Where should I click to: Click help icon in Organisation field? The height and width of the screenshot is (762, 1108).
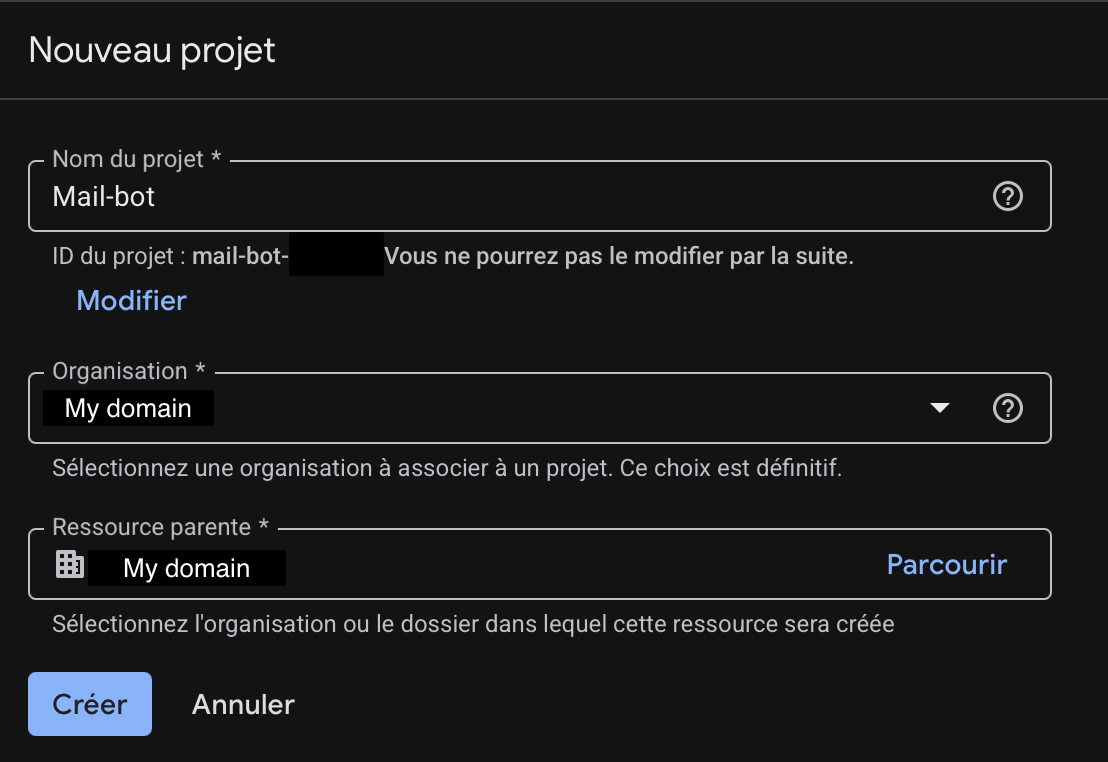click(1007, 408)
